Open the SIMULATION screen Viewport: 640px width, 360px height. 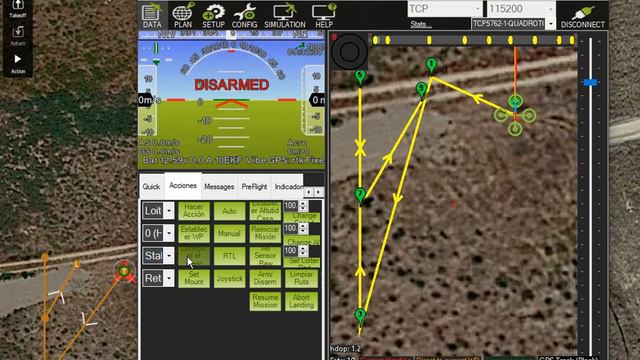coord(284,15)
